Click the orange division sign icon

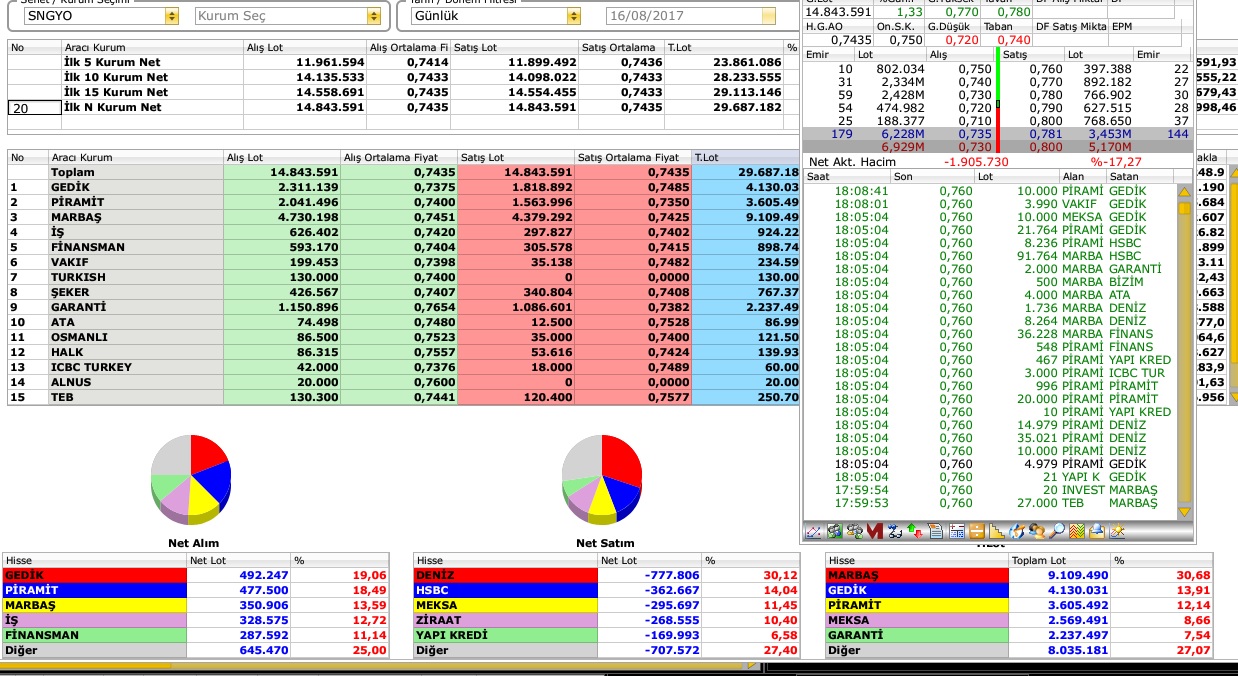(977, 531)
